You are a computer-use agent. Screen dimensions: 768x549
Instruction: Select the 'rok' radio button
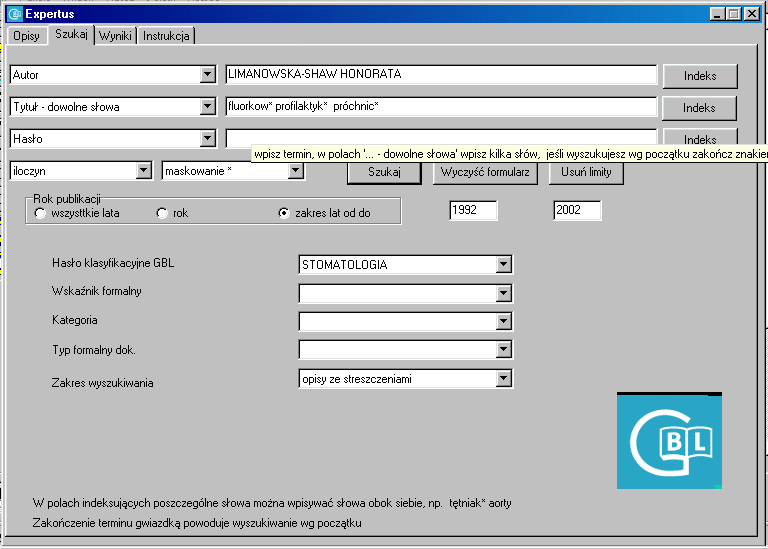[x=162, y=213]
